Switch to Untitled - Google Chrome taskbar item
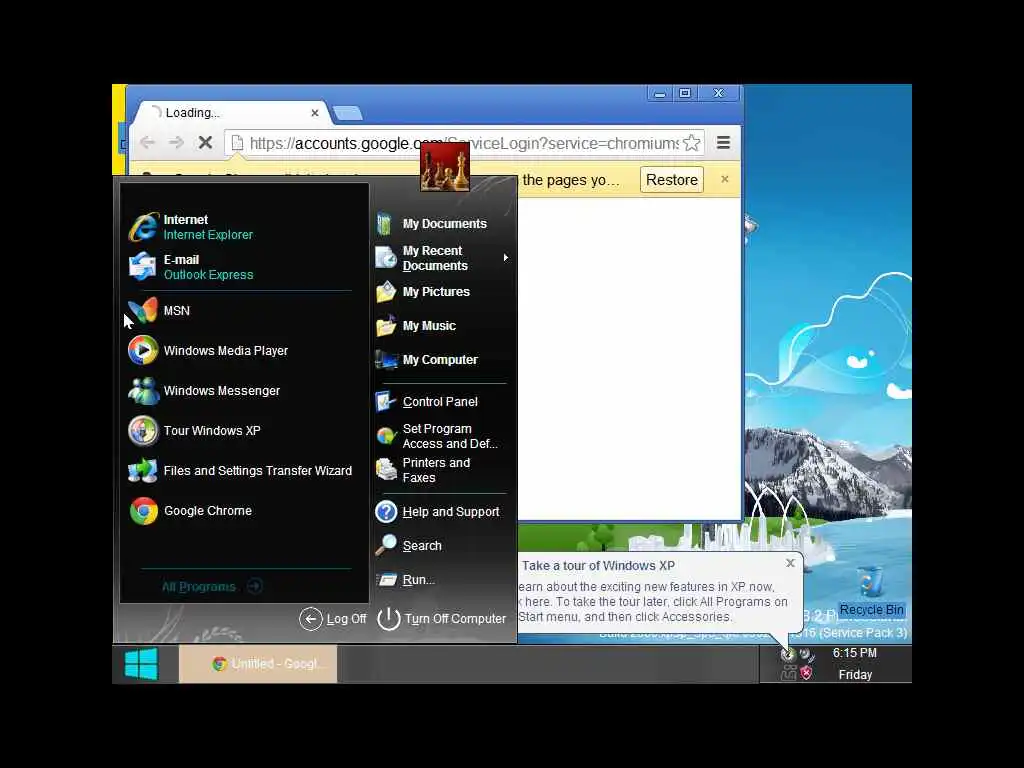The image size is (1024, 768). point(258,664)
